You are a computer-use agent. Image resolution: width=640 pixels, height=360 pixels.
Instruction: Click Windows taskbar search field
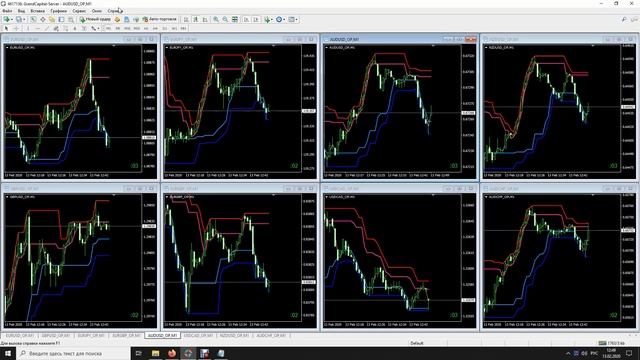[x=73, y=353]
